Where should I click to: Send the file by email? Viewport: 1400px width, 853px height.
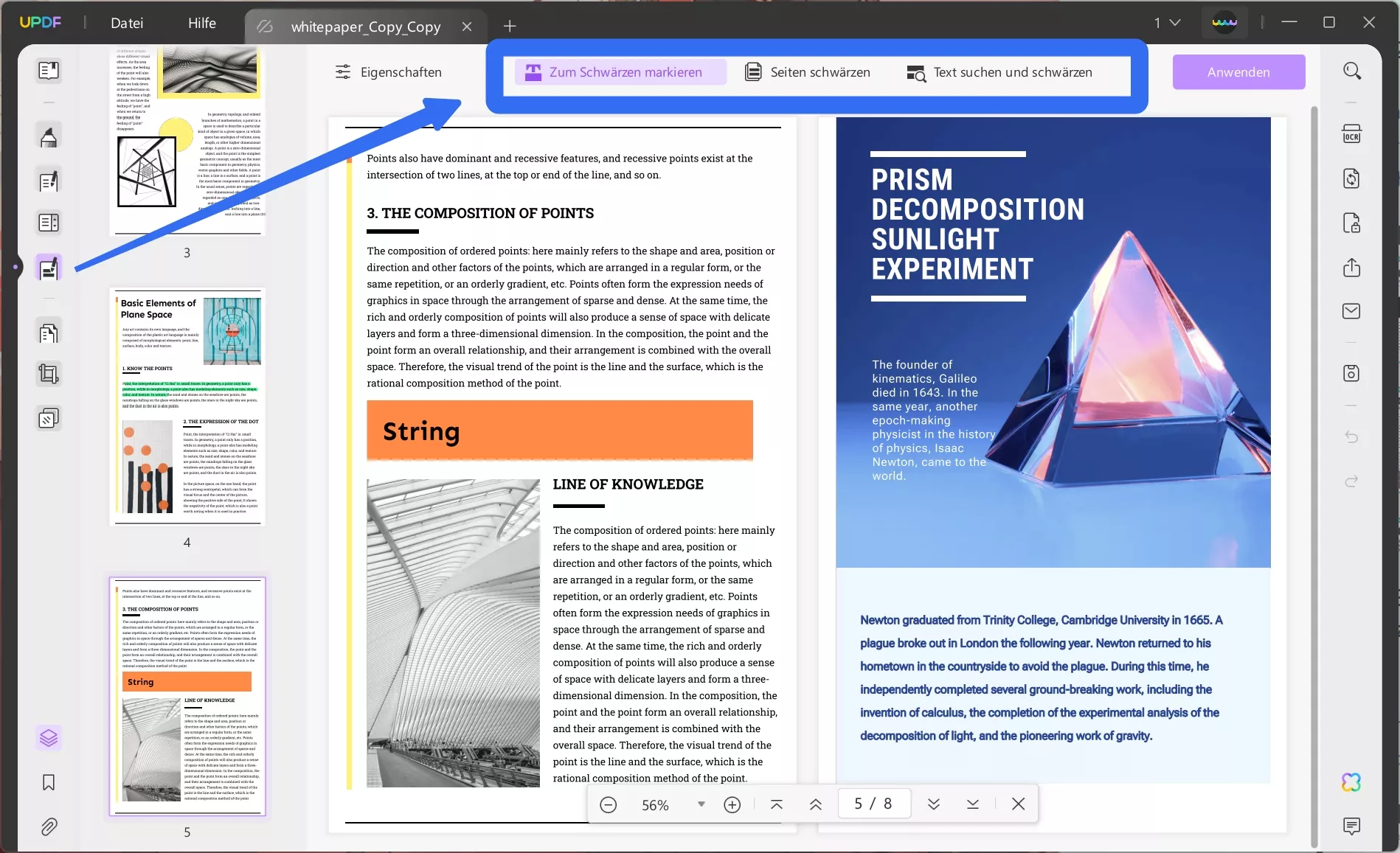tap(1352, 311)
